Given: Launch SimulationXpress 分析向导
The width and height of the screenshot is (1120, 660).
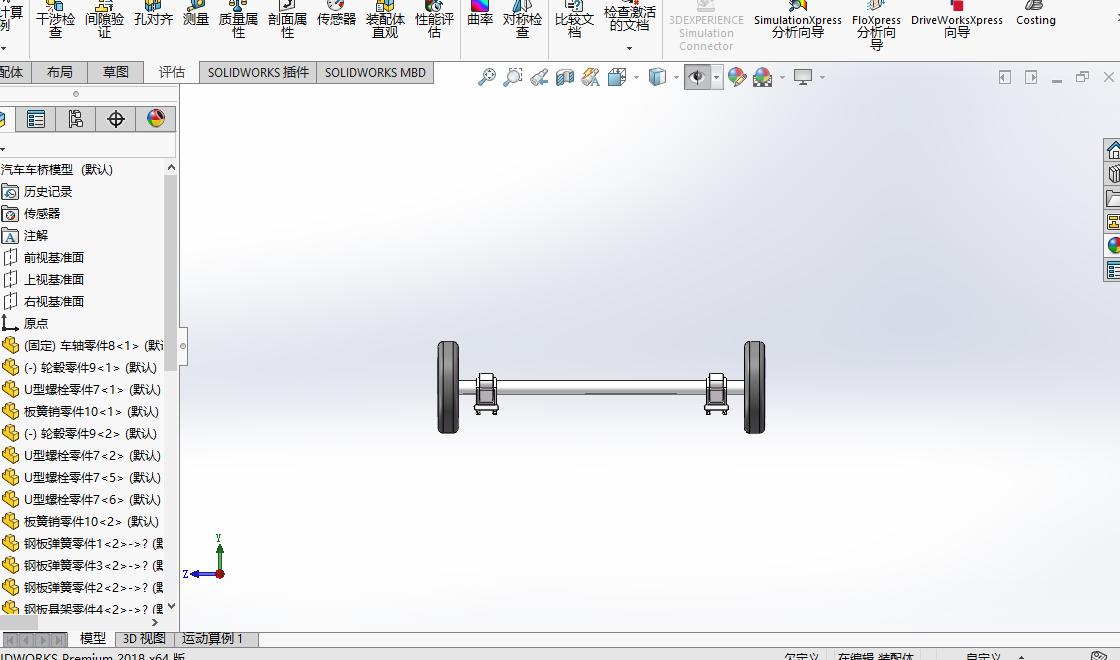Looking at the screenshot, I should coord(798,20).
